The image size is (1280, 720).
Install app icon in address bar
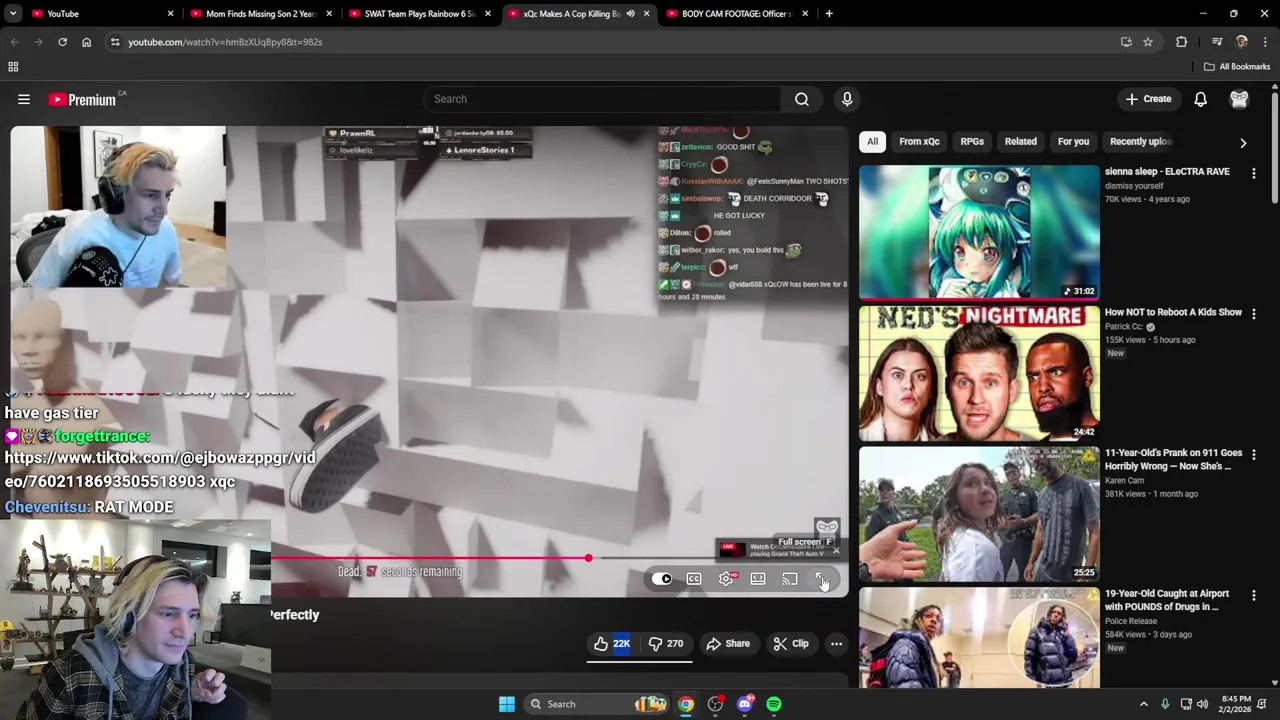point(1126,42)
